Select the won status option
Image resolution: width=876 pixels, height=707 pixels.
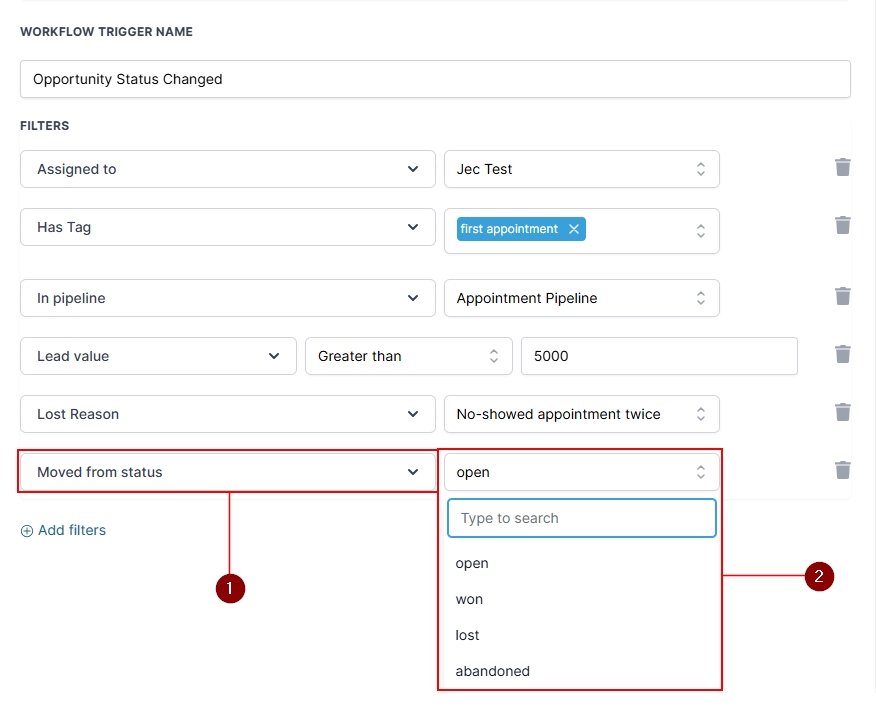(x=469, y=599)
